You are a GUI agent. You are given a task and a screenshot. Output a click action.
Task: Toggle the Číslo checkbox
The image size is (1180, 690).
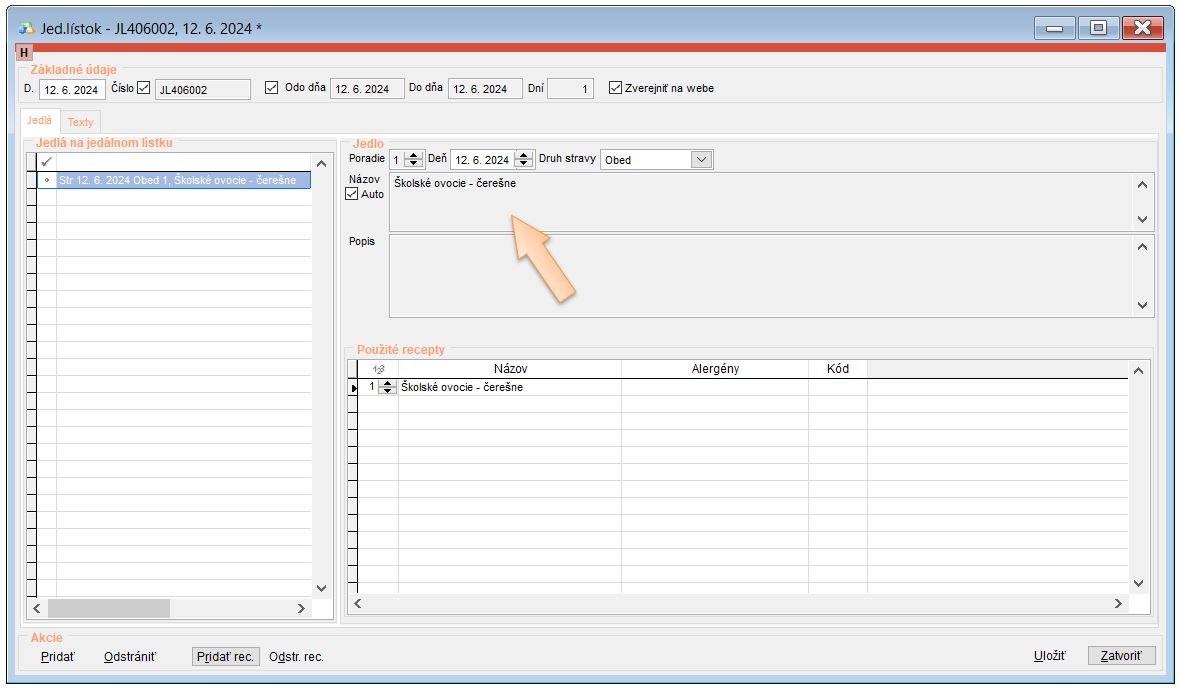pos(143,88)
